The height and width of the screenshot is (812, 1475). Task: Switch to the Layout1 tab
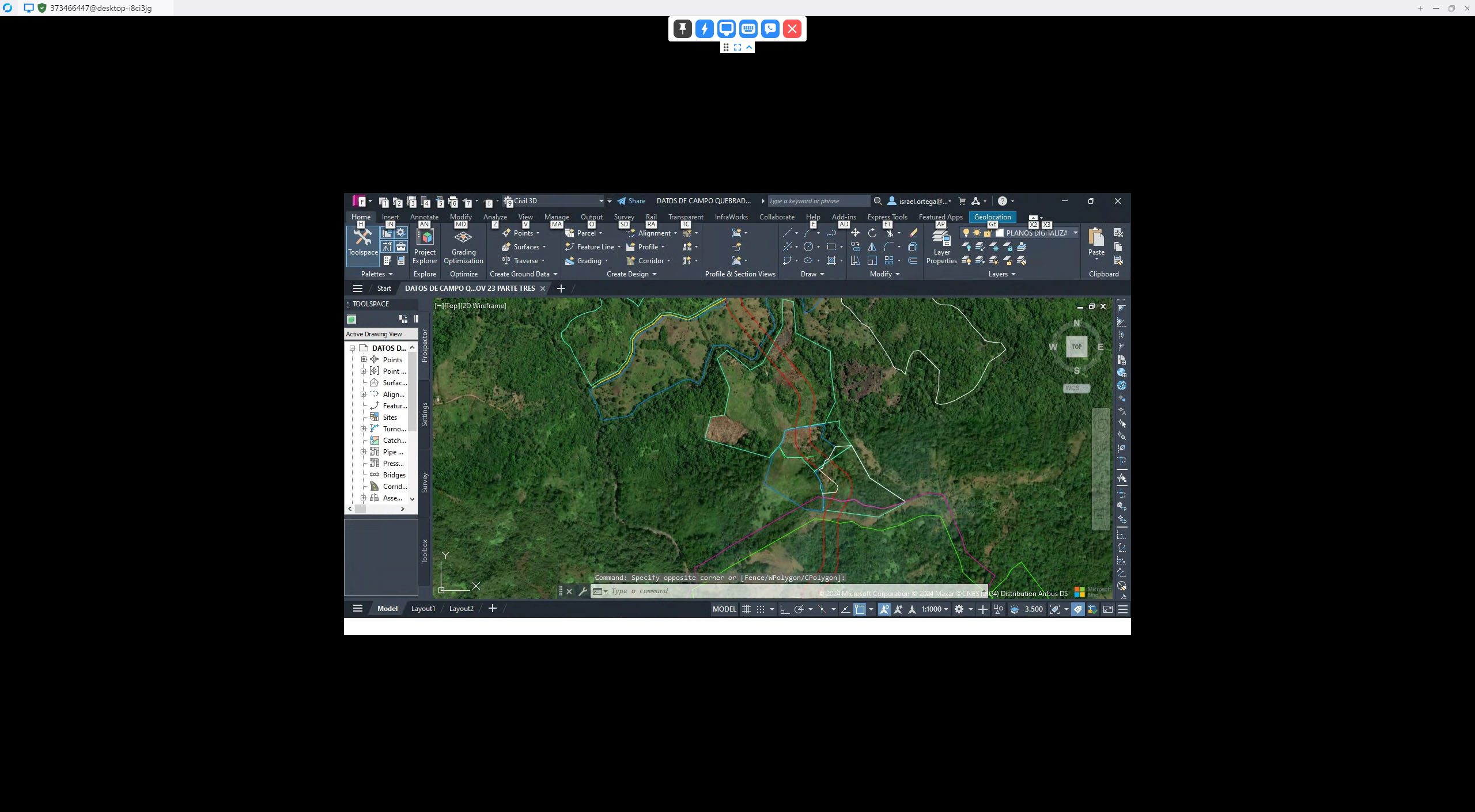tap(423, 609)
